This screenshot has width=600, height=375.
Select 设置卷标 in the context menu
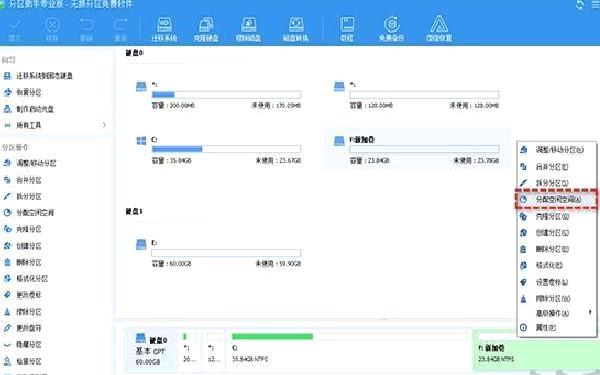pos(557,282)
